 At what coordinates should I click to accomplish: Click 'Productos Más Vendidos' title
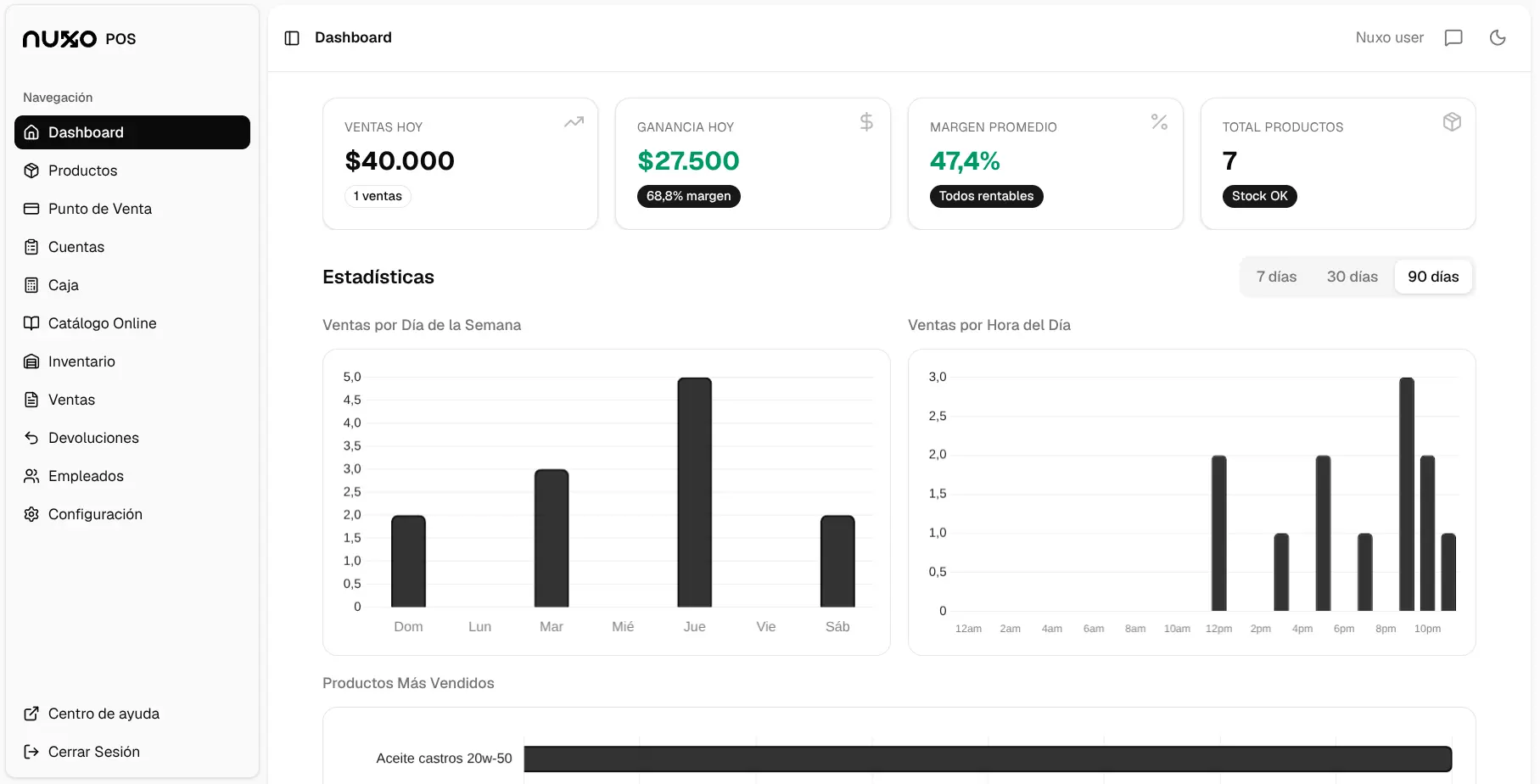tap(408, 683)
